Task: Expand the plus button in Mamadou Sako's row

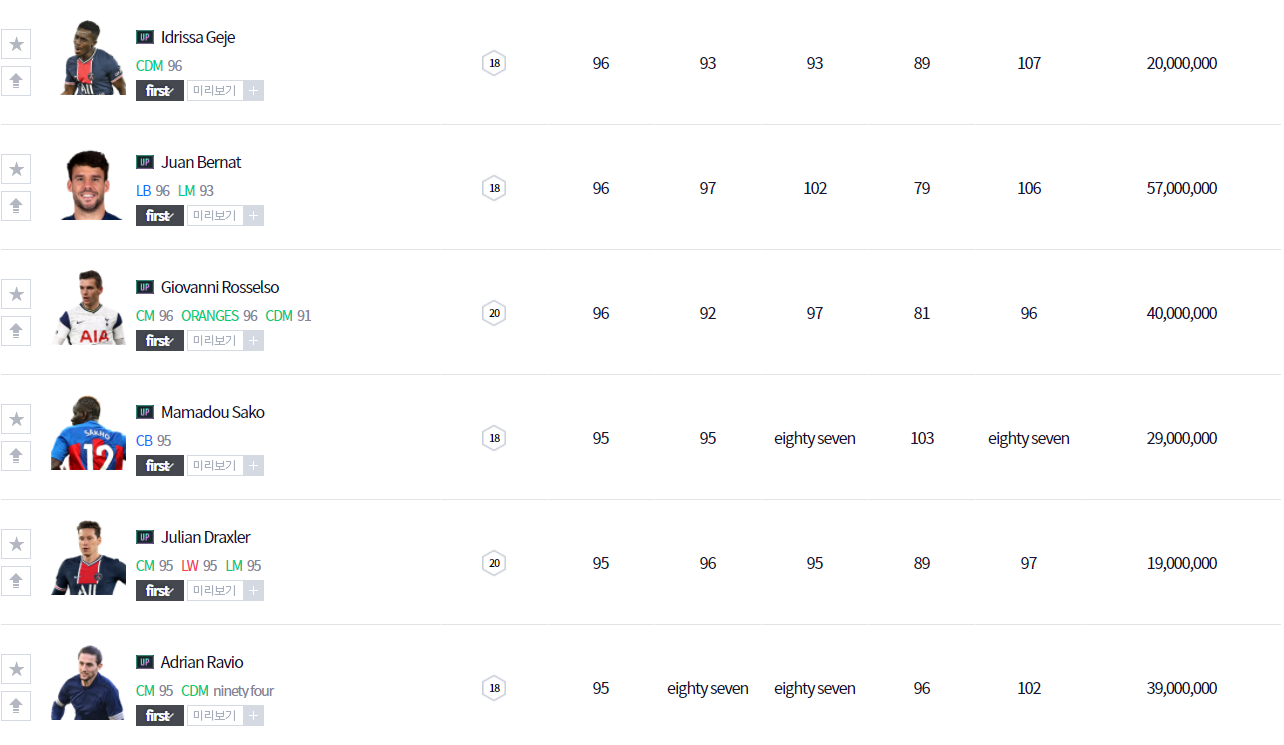Action: pos(254,466)
